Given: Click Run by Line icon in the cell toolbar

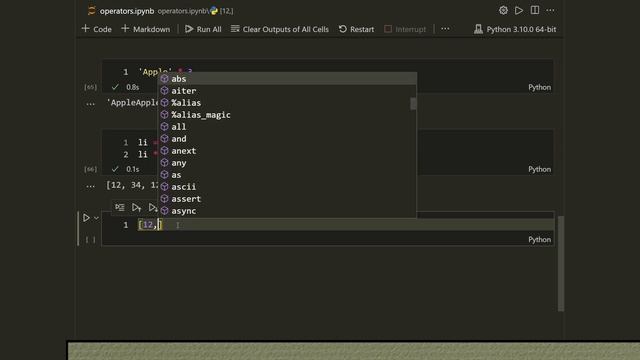Looking at the screenshot, I should pyautogui.click(x=120, y=207).
